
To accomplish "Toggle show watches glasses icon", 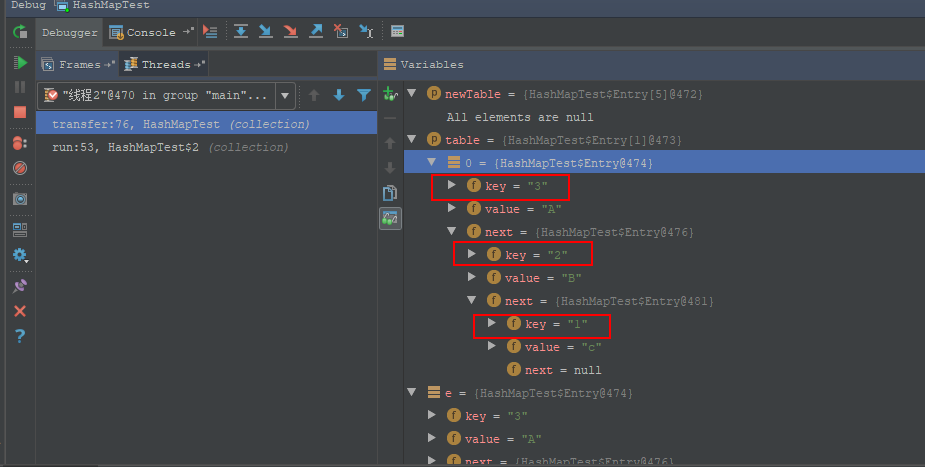I will [x=390, y=218].
